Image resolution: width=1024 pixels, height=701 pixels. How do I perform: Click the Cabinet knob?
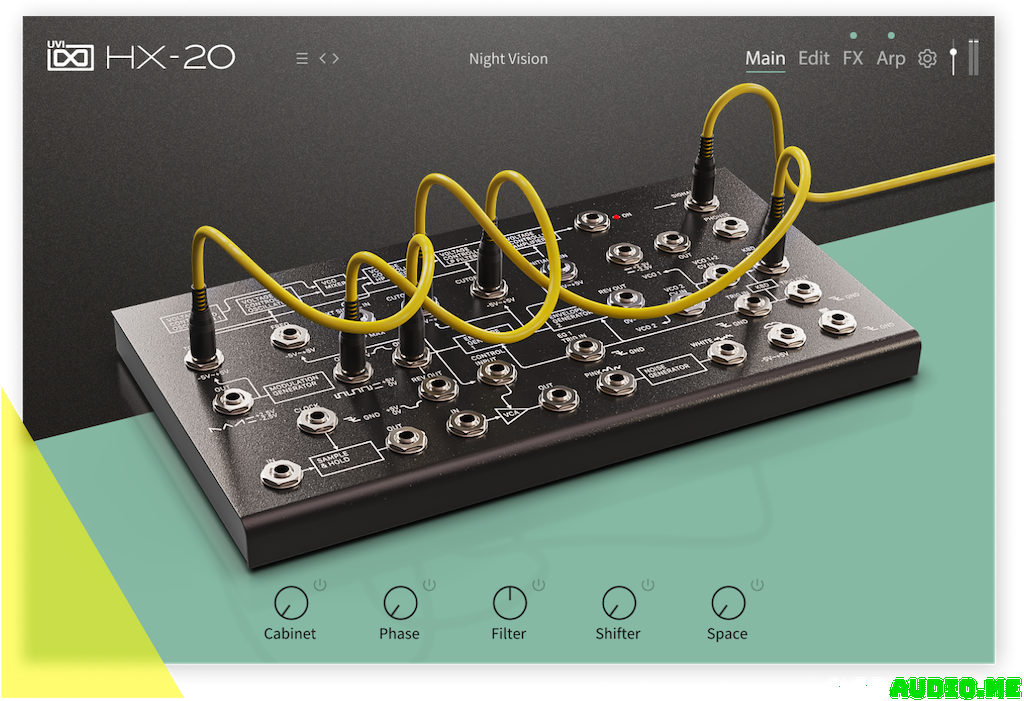[x=291, y=602]
